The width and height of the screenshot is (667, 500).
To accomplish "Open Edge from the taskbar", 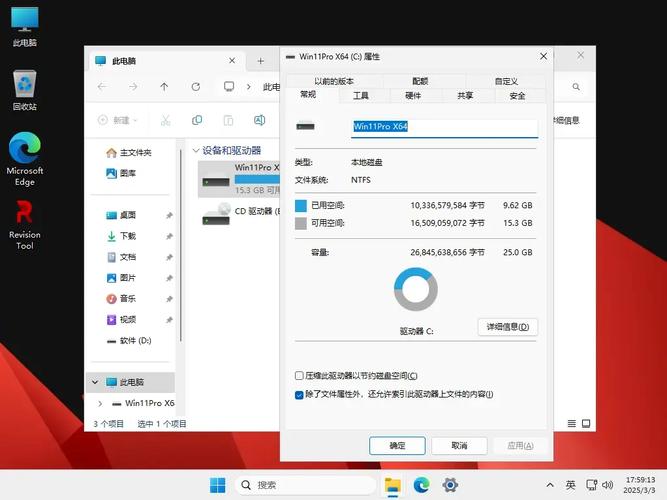I will point(421,485).
